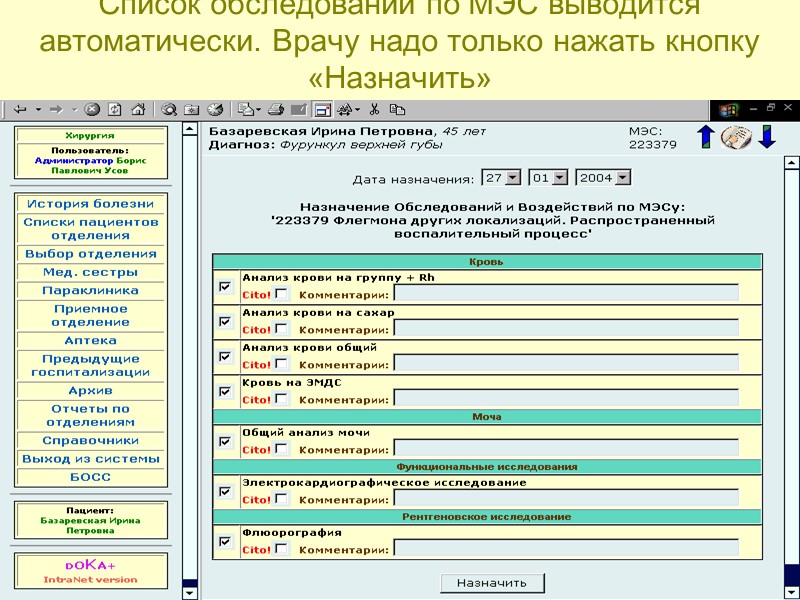Enable Cito! for Флюорография

click(x=281, y=548)
